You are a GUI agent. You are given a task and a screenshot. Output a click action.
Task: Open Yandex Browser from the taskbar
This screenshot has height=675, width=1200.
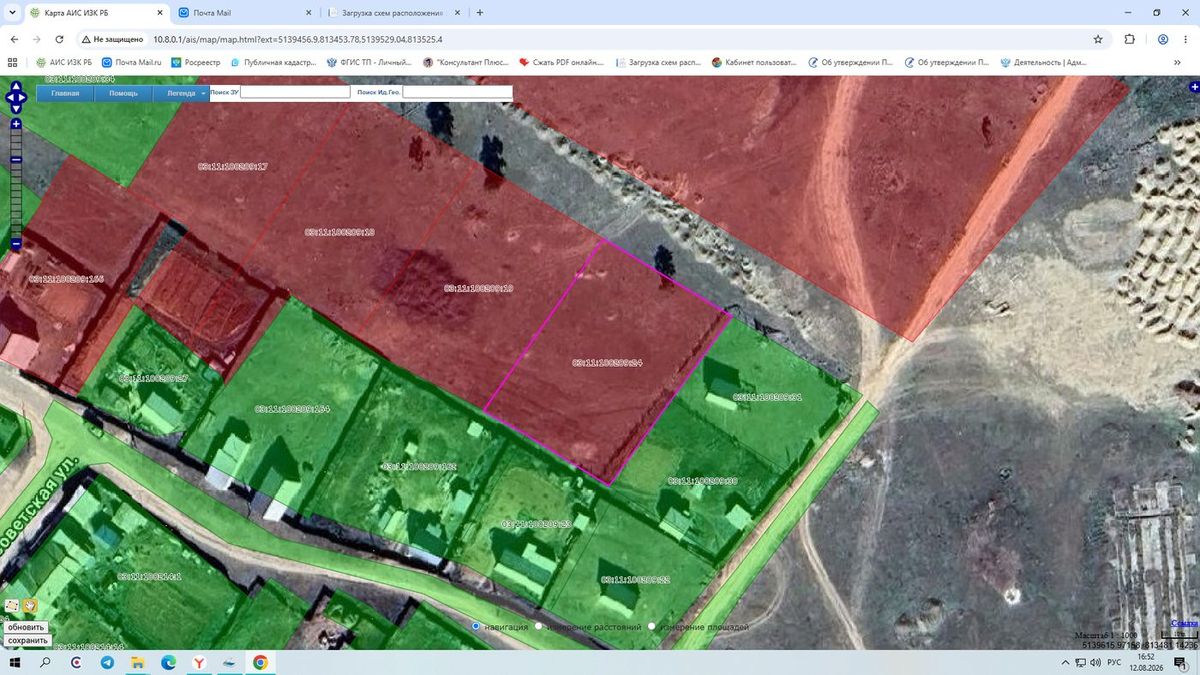(198, 662)
